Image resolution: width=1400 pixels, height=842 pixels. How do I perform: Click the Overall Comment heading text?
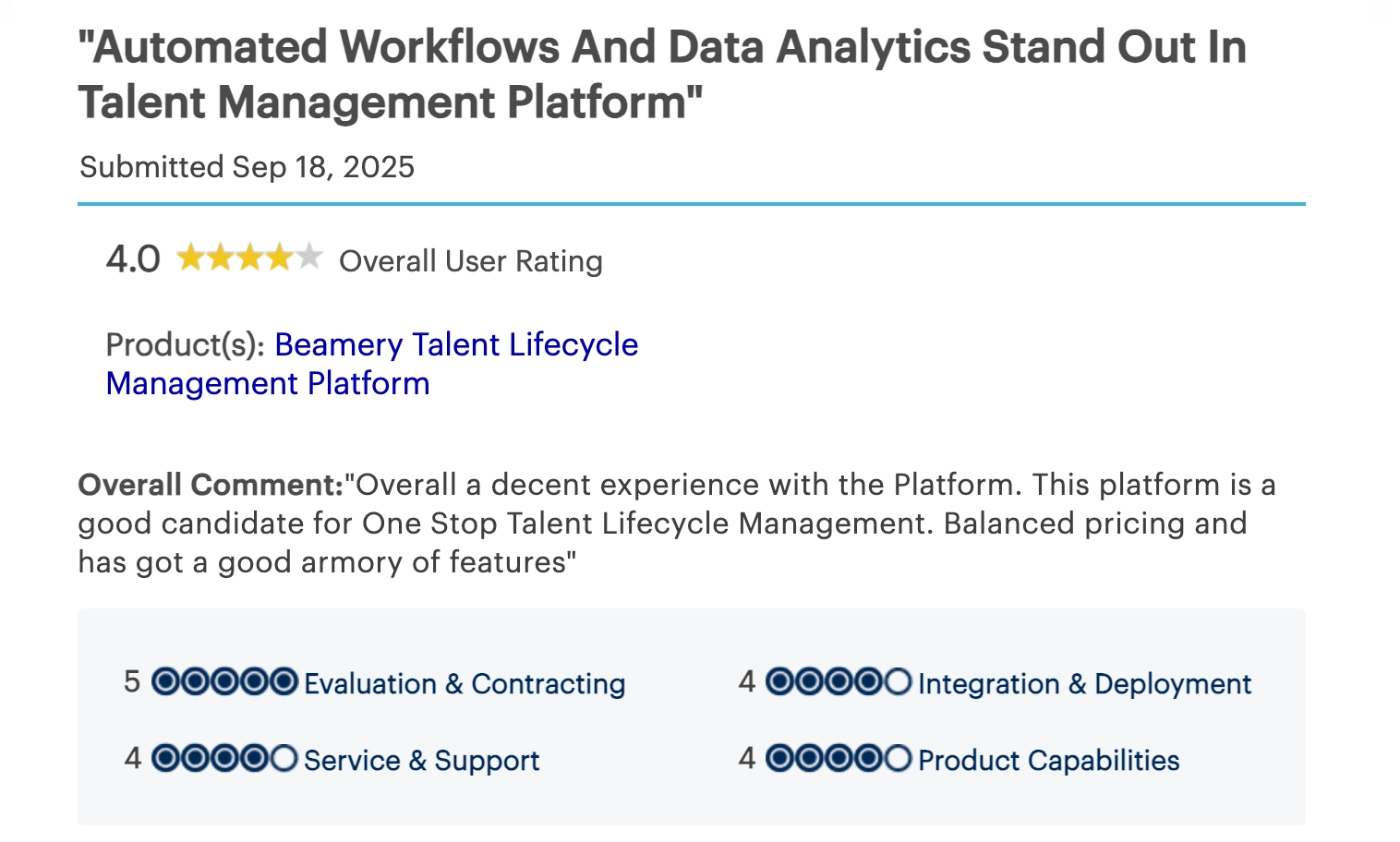(x=211, y=485)
